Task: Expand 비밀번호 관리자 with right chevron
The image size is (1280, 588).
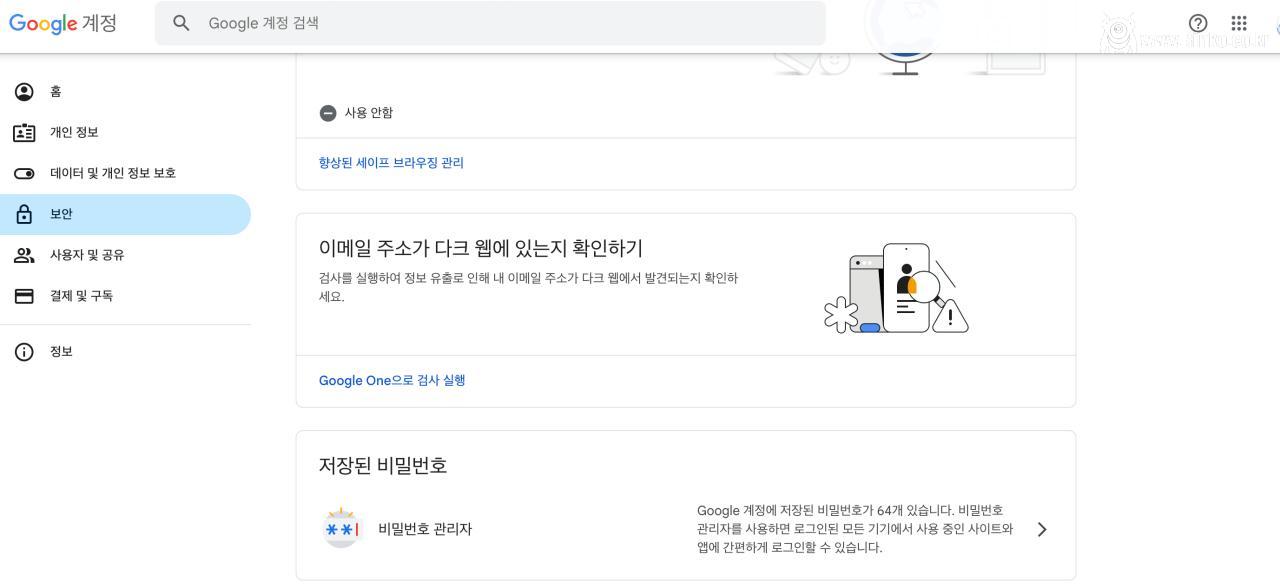Action: pyautogui.click(x=1042, y=529)
